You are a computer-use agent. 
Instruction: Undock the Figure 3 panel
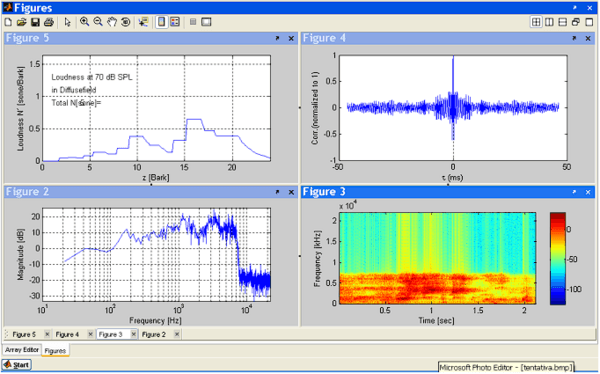tap(574, 192)
